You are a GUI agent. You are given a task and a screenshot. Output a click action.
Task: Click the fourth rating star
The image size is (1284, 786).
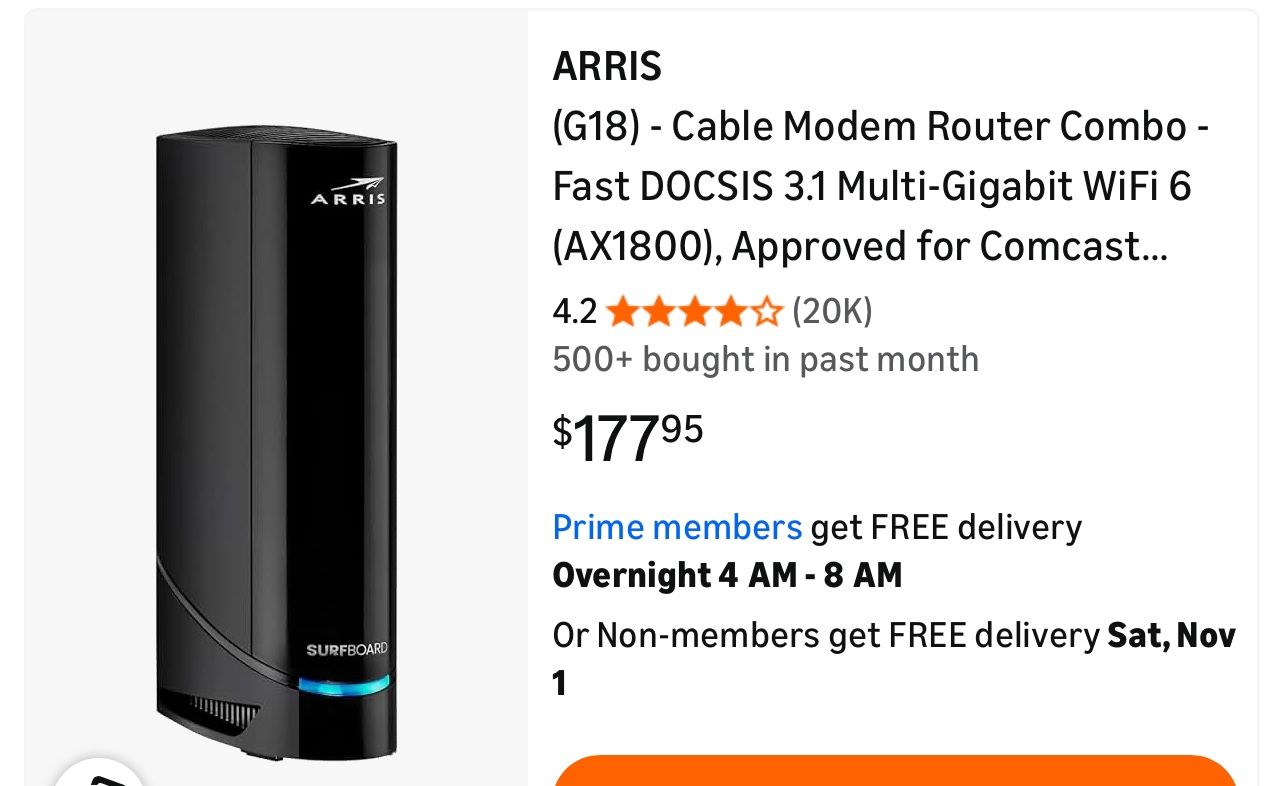(x=729, y=311)
